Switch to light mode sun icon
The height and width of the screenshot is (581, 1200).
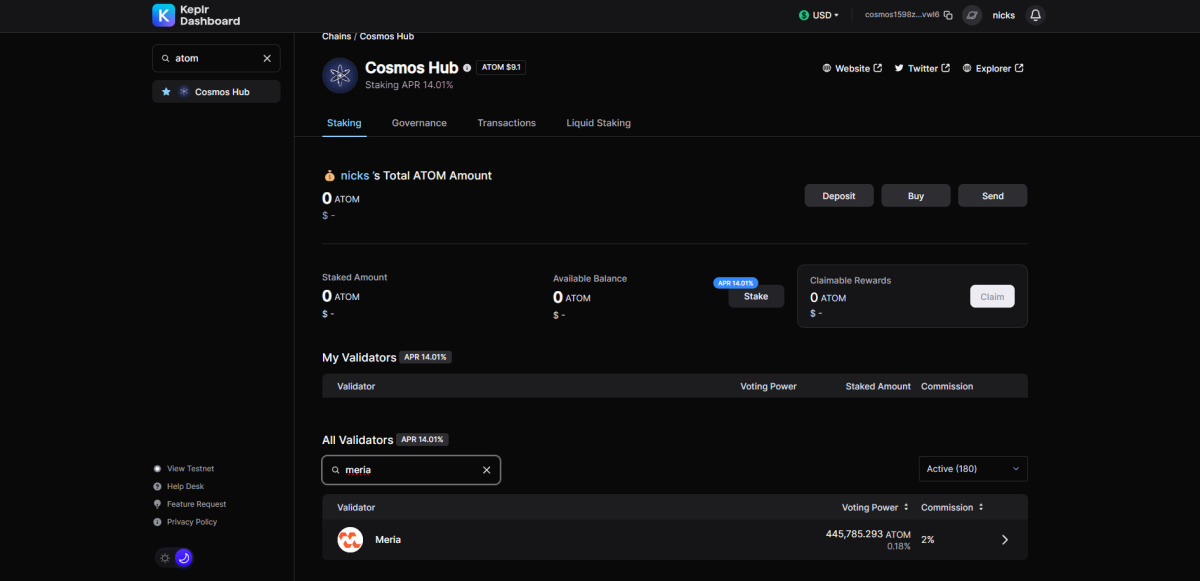[x=165, y=558]
